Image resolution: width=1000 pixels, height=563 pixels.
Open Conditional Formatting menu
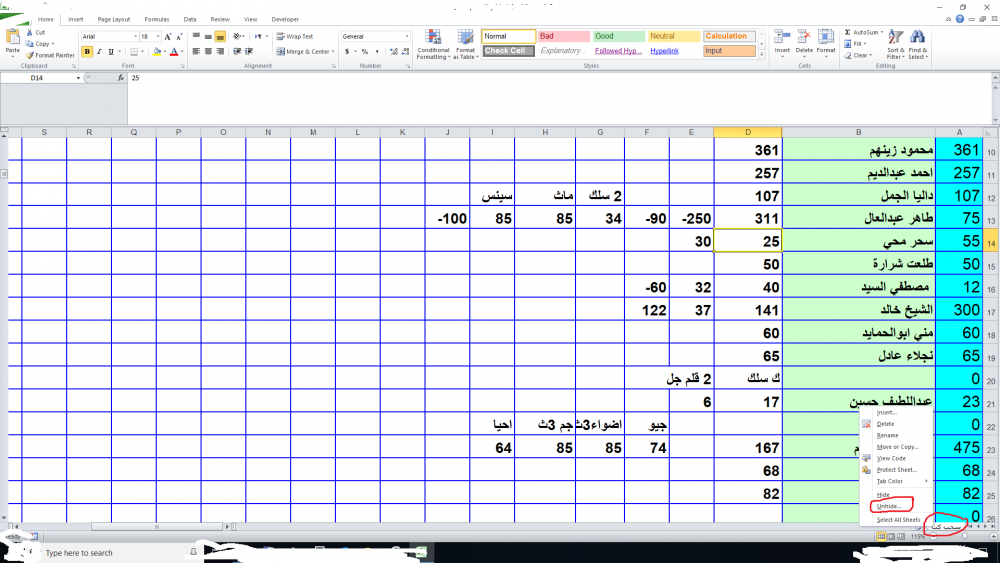pyautogui.click(x=433, y=44)
